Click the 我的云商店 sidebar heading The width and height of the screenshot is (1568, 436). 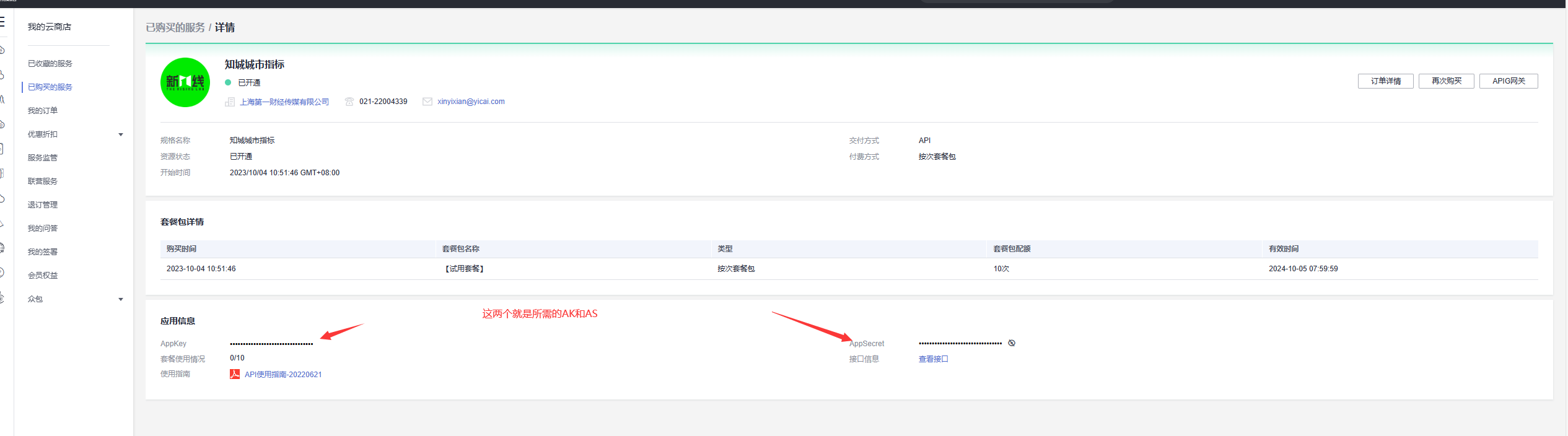(50, 27)
